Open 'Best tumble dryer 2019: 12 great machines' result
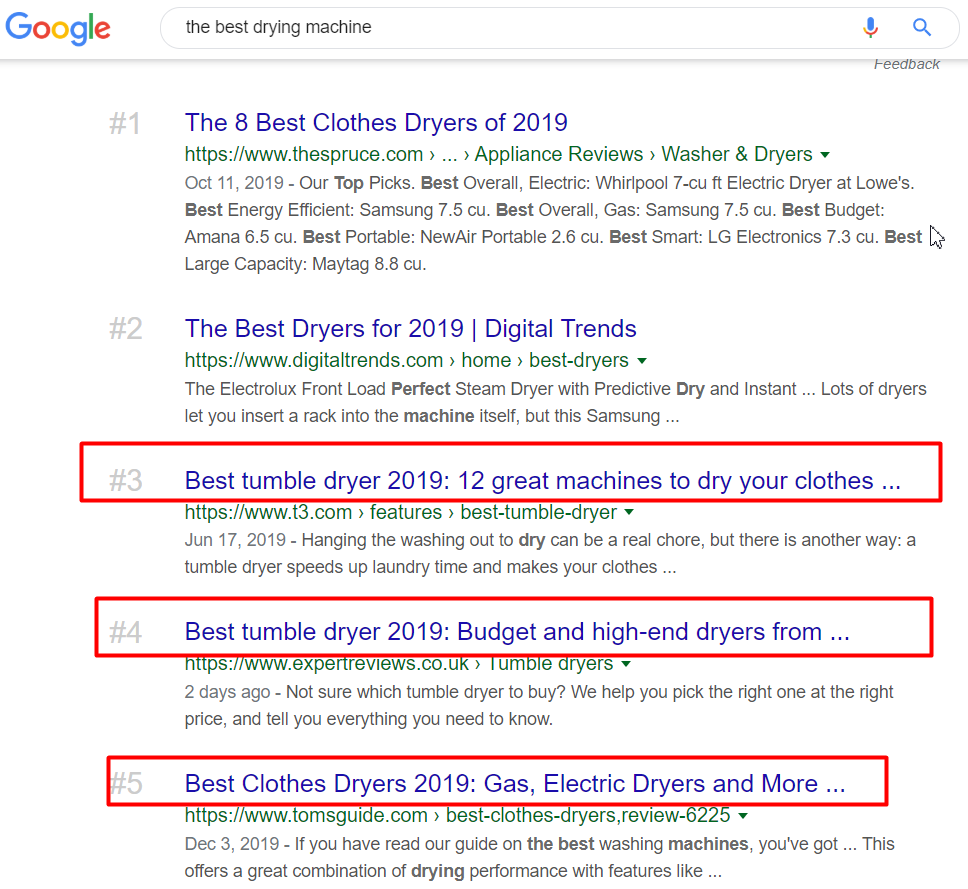 543,480
